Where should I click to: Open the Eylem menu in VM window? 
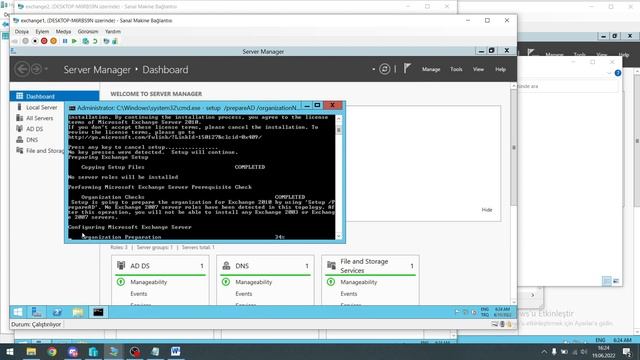coord(42,31)
